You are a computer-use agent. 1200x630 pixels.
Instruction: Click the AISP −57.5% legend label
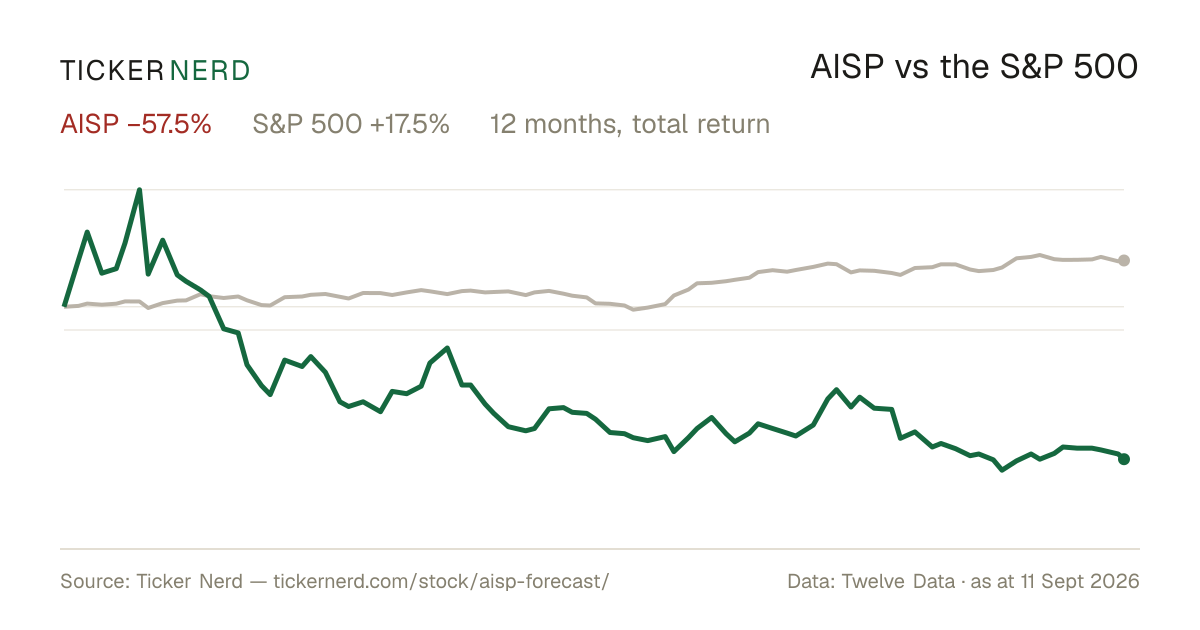pos(136,124)
